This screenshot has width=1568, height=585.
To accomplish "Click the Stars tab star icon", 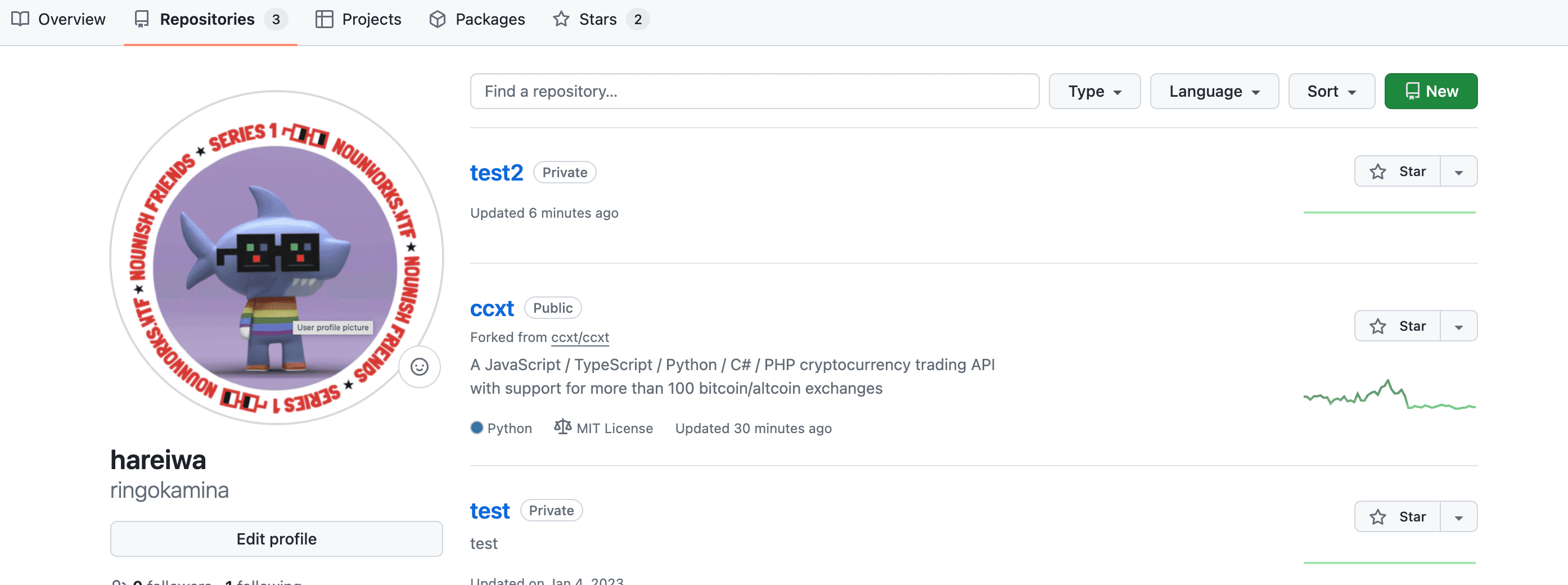I will [x=561, y=20].
